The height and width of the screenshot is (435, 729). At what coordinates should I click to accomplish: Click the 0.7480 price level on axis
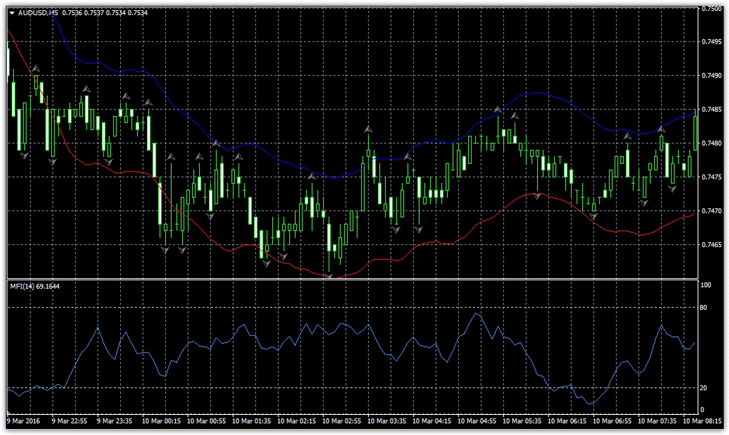pos(711,144)
